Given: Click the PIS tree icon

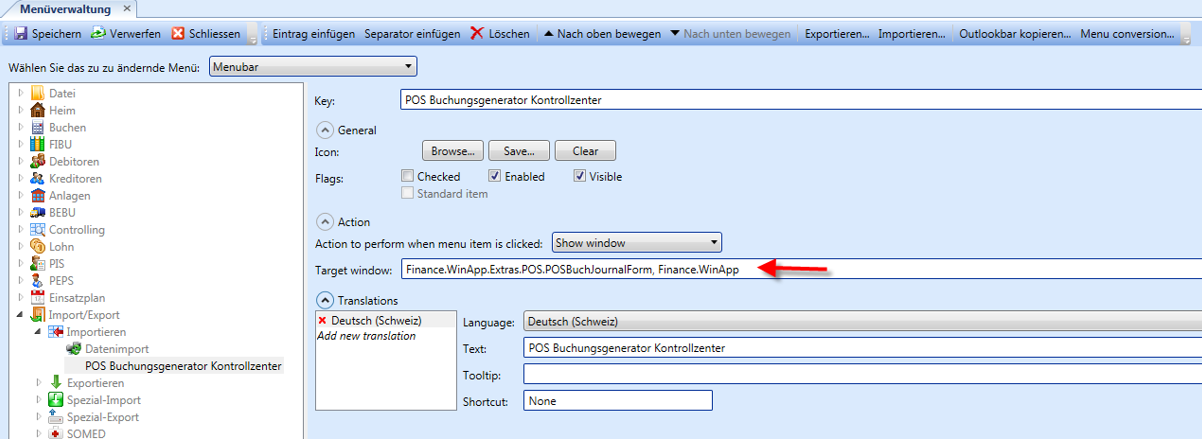Looking at the screenshot, I should pyautogui.click(x=38, y=263).
